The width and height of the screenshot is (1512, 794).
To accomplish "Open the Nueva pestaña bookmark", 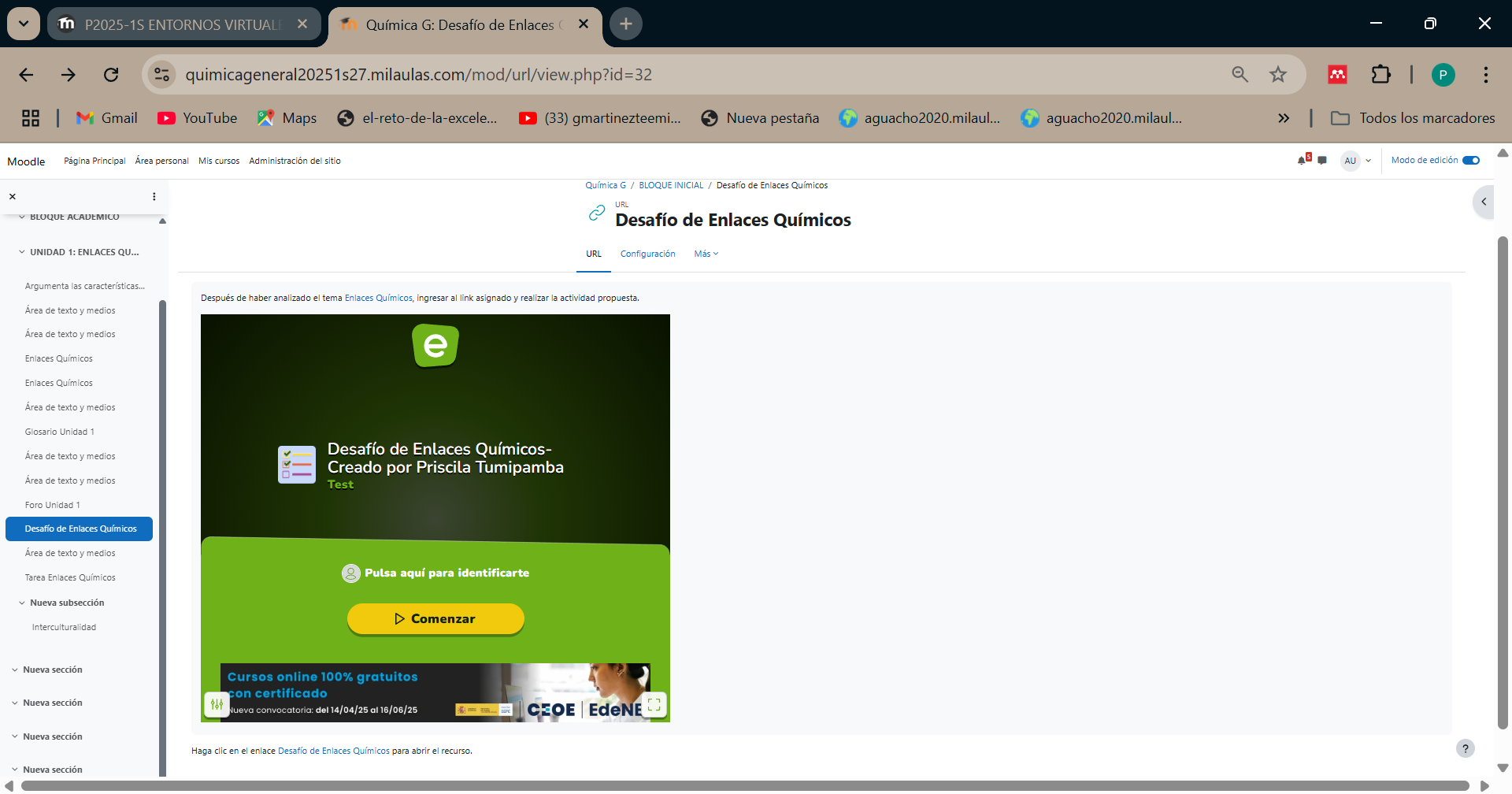I will pos(760,118).
